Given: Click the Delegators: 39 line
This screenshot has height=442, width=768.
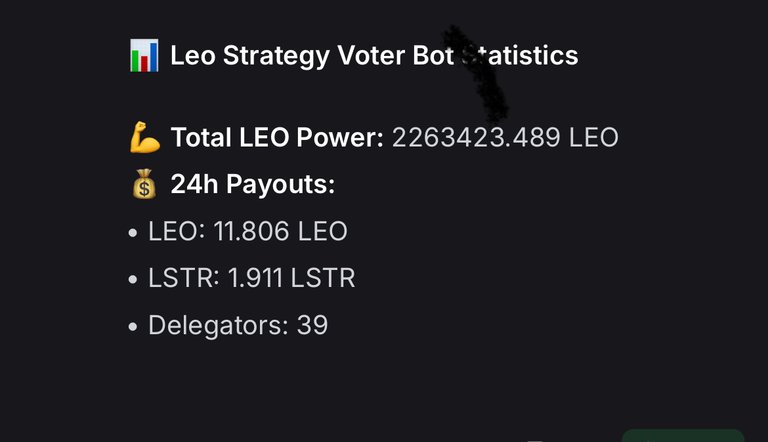Looking at the screenshot, I should pyautogui.click(x=238, y=325).
